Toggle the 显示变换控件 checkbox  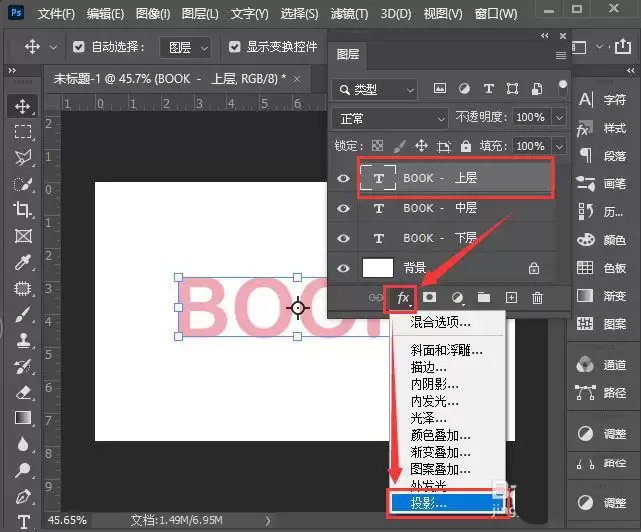235,47
